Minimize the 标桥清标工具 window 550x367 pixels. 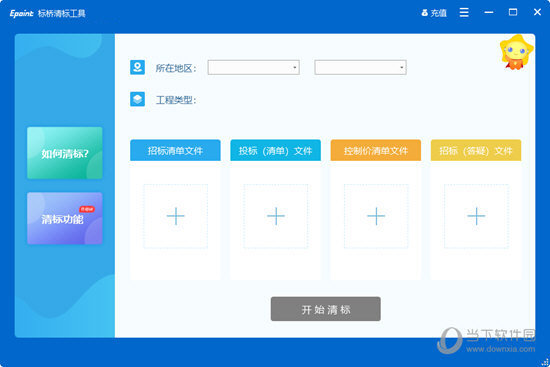coord(489,13)
